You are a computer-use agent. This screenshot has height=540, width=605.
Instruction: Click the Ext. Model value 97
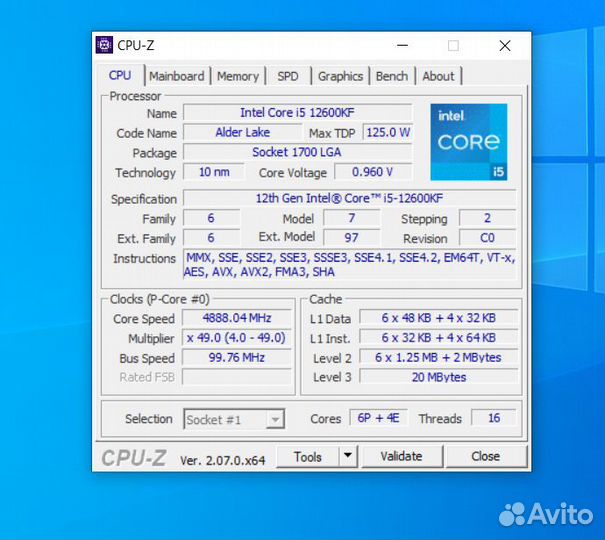pyautogui.click(x=352, y=238)
